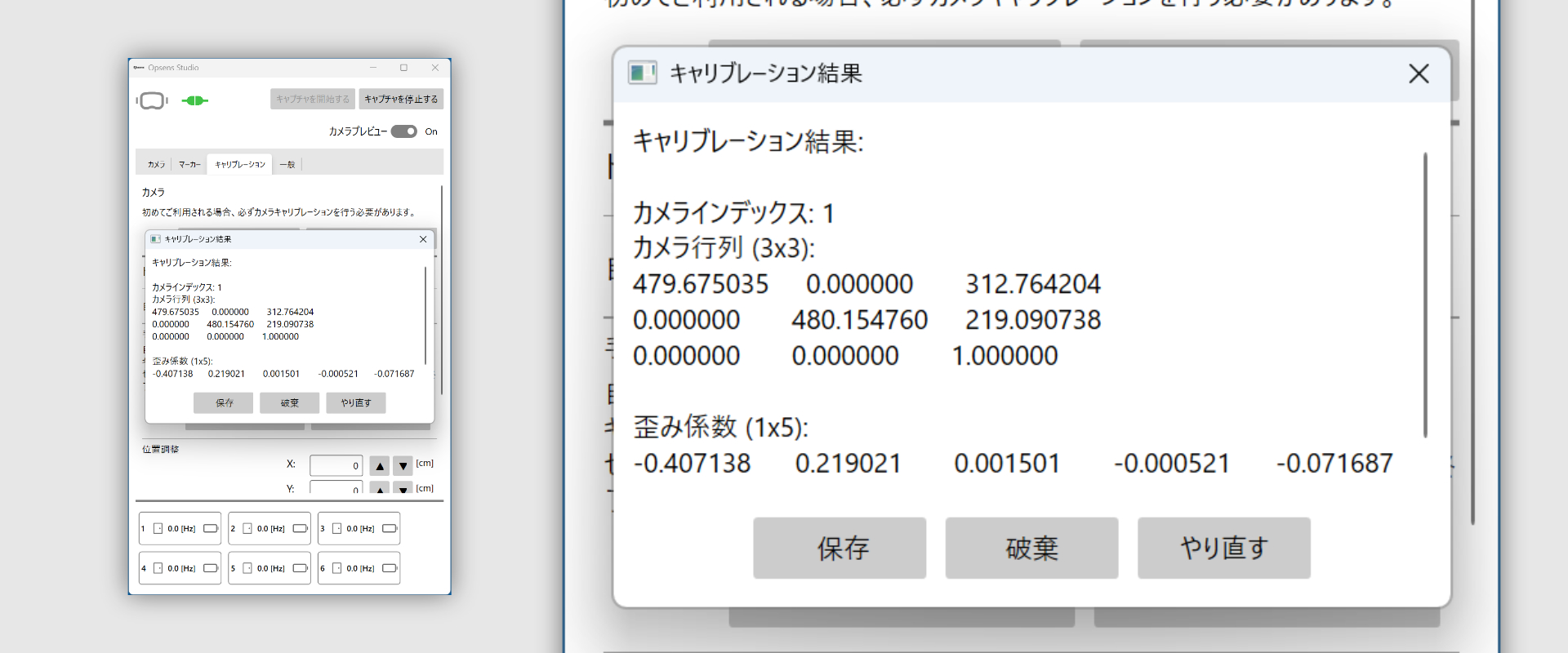Click キャプチャを停止する button
This screenshot has height=653, width=1568.
coord(401,99)
